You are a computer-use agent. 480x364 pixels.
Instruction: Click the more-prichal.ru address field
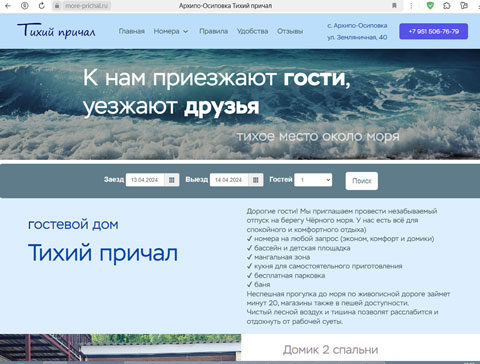(x=86, y=6)
